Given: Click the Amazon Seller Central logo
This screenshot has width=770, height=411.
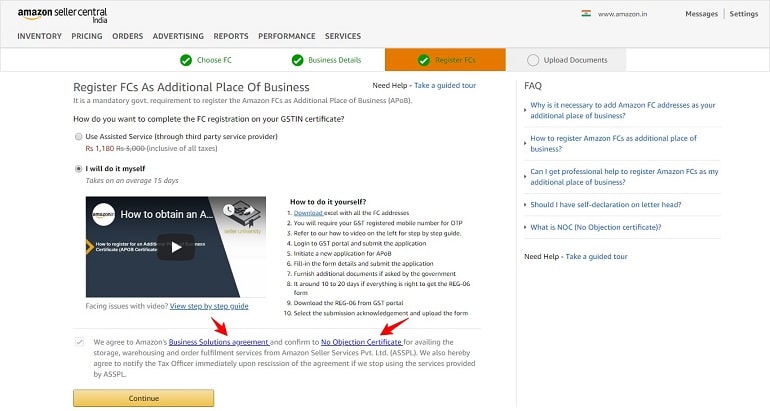Looking at the screenshot, I should tap(62, 15).
